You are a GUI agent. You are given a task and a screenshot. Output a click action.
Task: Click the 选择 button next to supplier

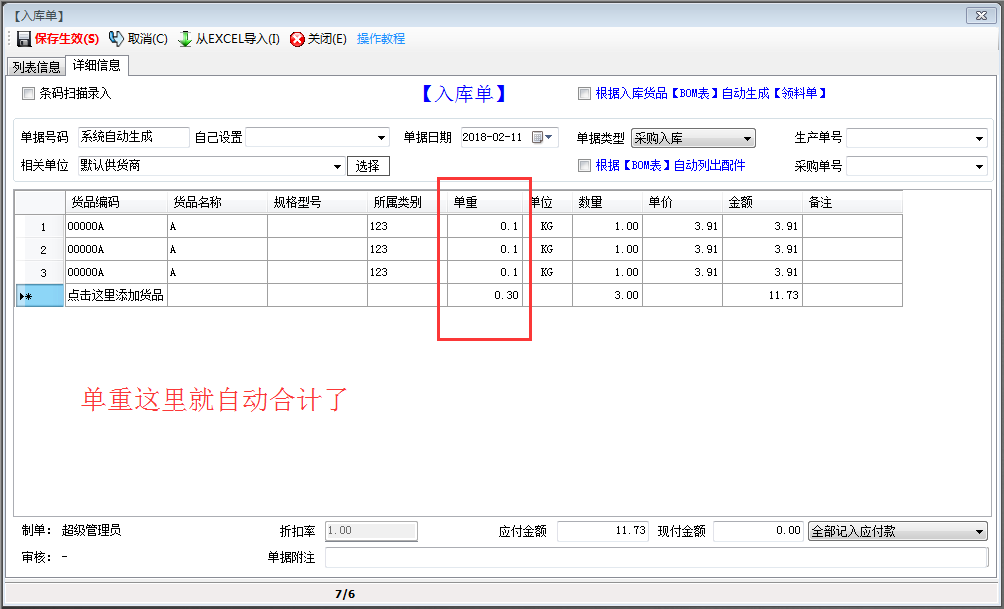368,166
